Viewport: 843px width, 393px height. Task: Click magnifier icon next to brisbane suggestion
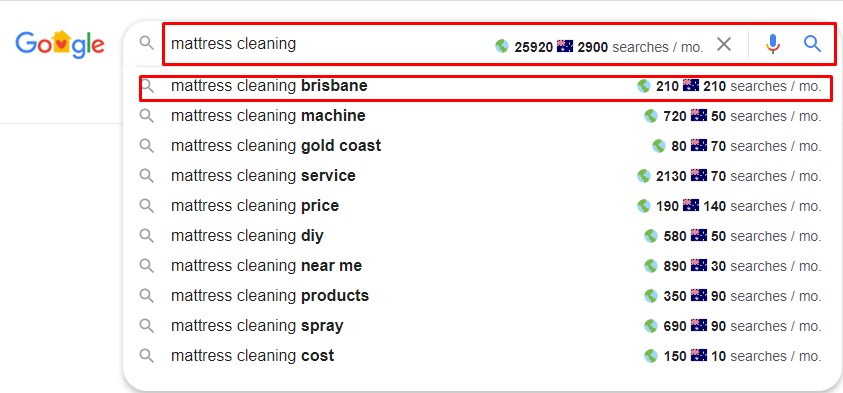click(147, 86)
